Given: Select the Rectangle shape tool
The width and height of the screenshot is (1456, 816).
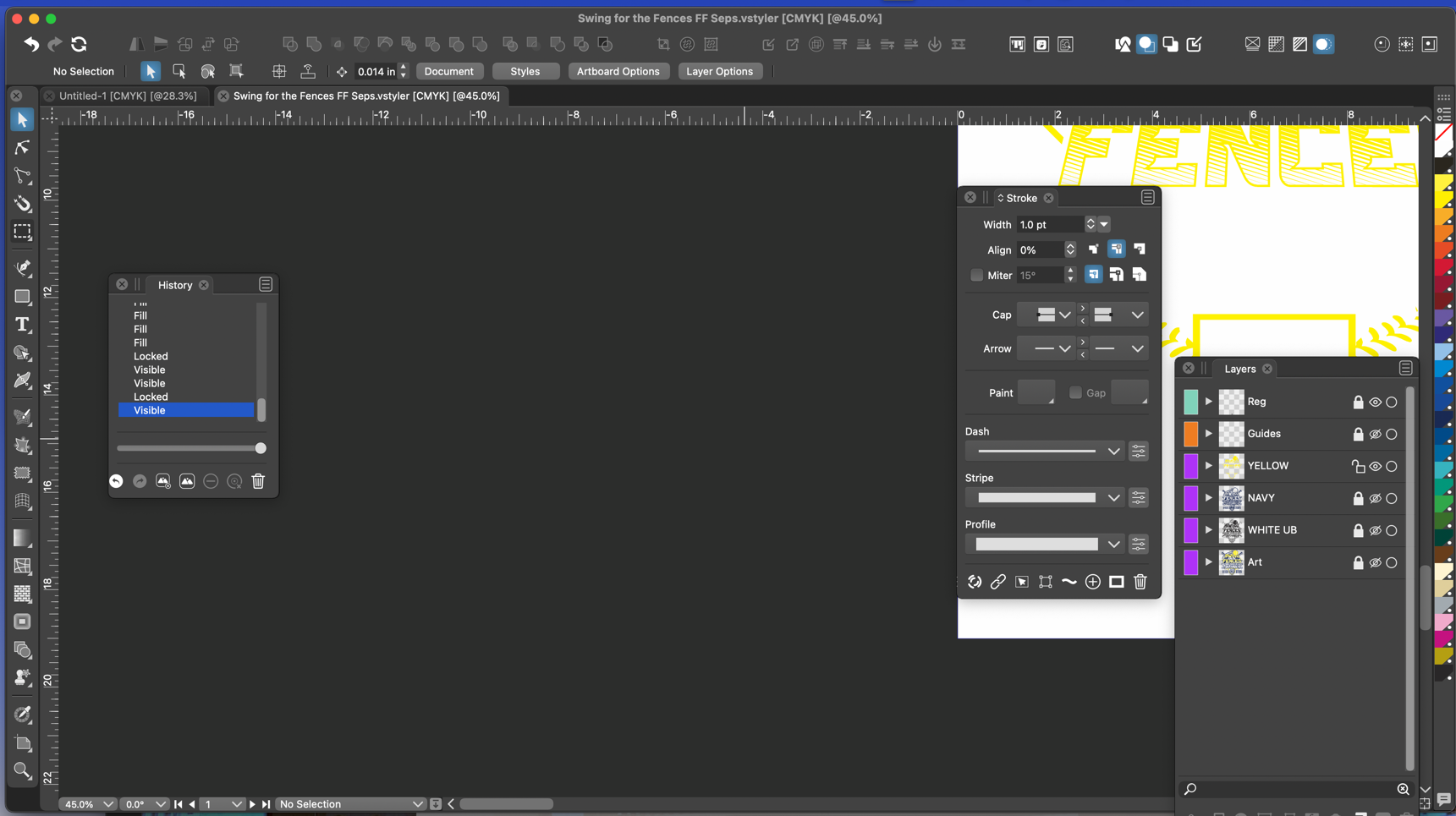Looking at the screenshot, I should [23, 297].
